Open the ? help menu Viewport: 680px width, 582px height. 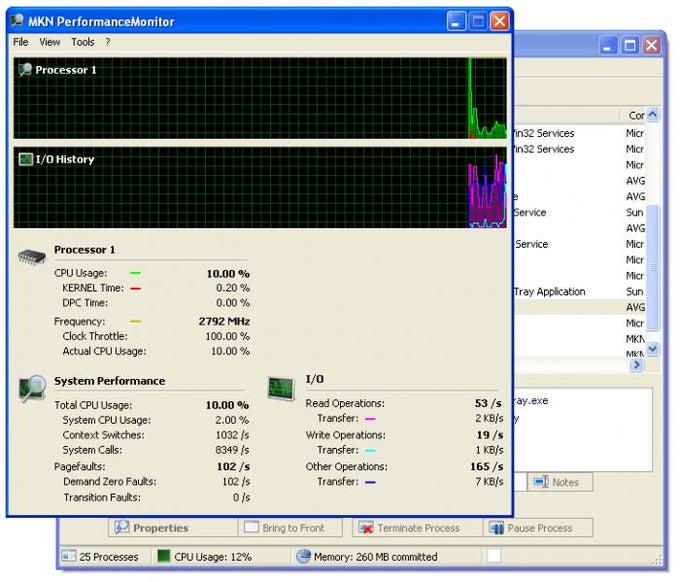pyautogui.click(x=108, y=42)
